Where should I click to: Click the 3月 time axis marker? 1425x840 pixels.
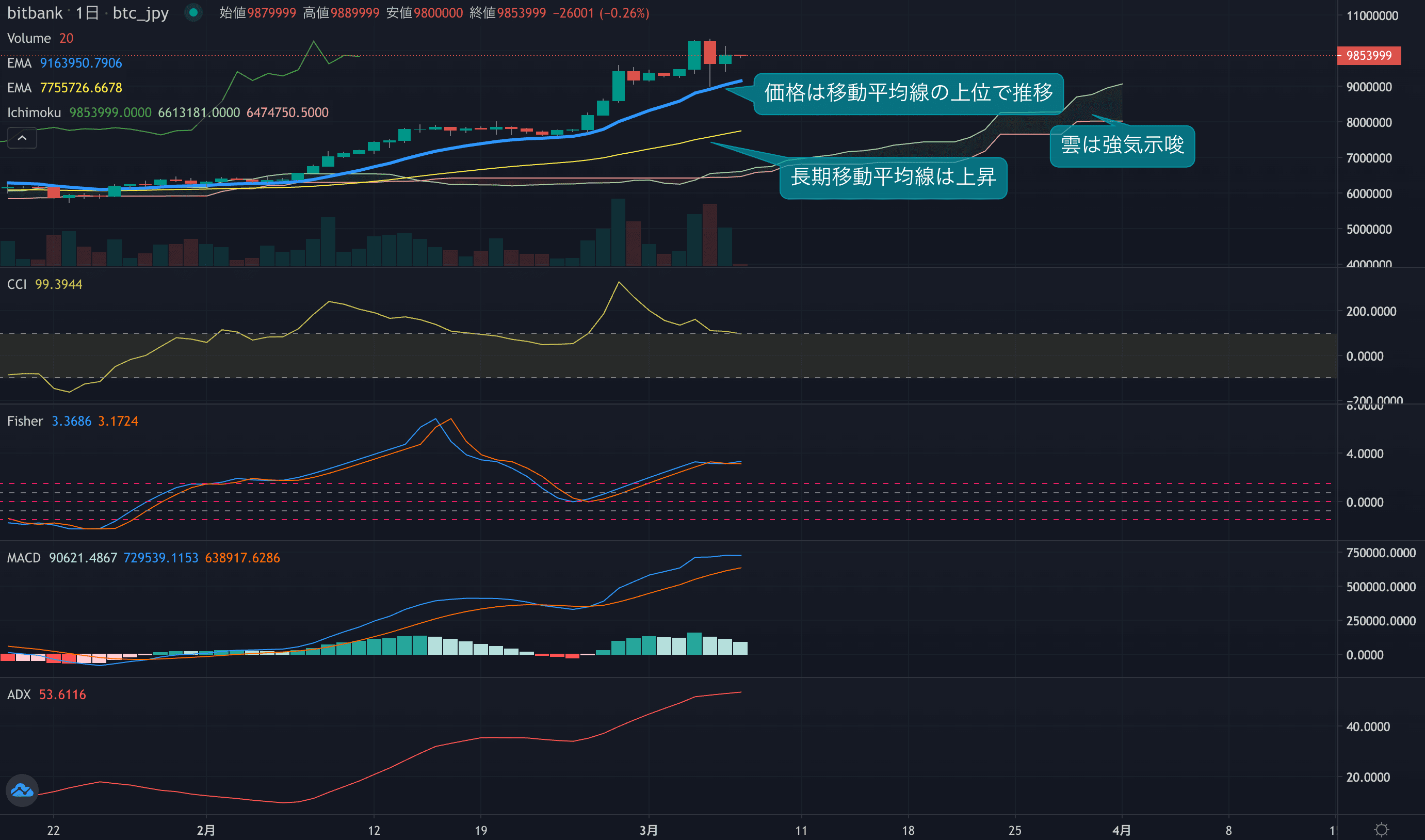coord(649,830)
